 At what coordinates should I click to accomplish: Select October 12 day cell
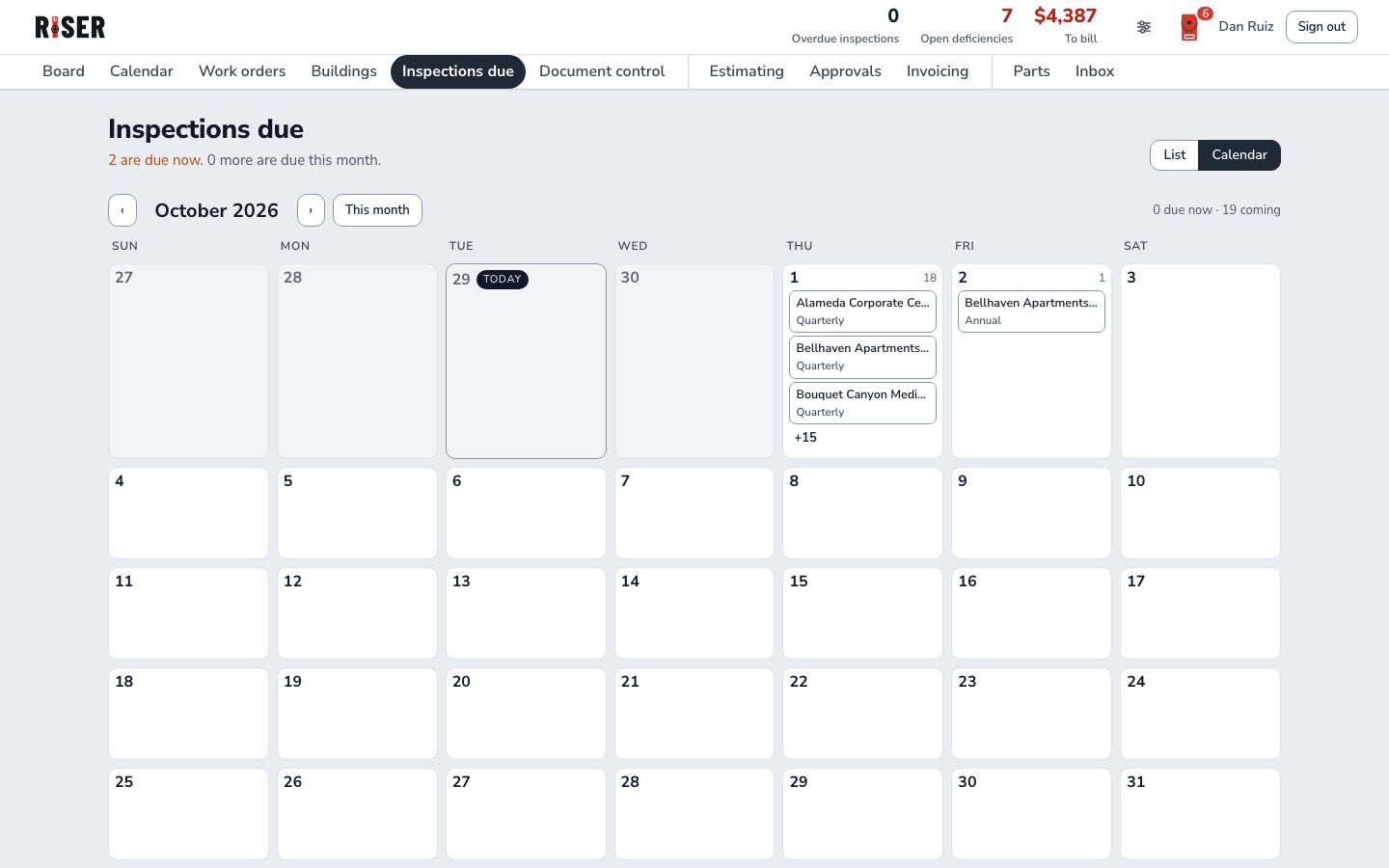pos(357,613)
